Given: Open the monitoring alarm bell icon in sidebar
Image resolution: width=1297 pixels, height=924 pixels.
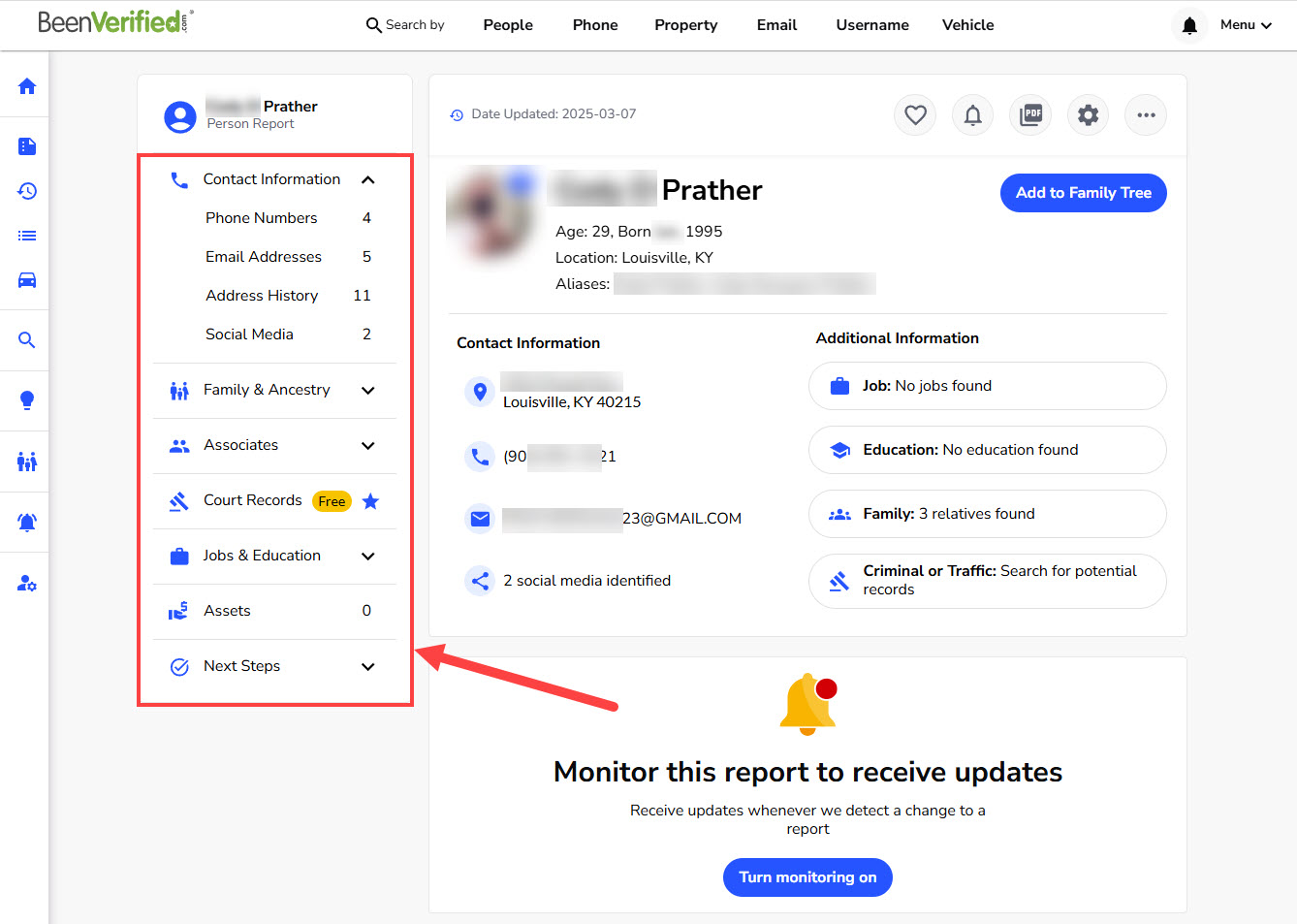Looking at the screenshot, I should pos(27,523).
